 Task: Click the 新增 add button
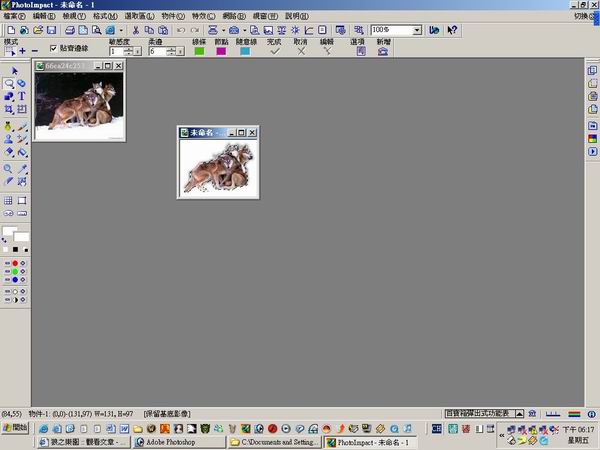[383, 51]
